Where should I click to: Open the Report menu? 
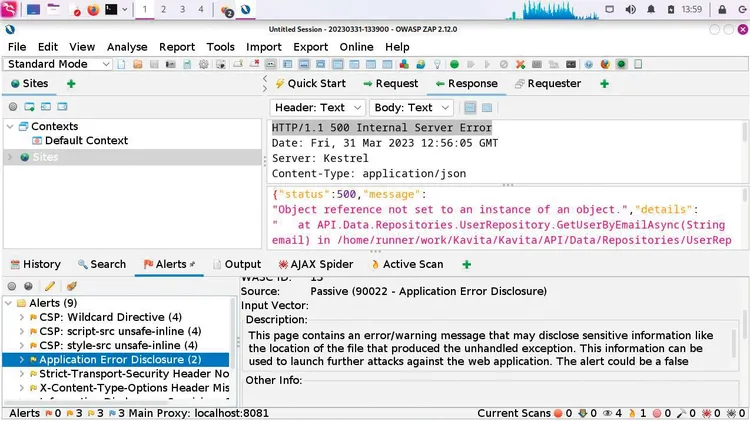(177, 47)
